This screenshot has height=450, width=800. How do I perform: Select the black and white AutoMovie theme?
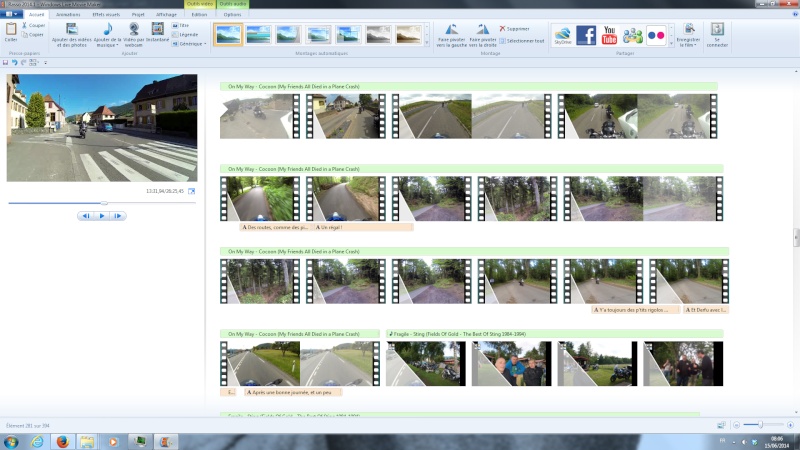coord(378,35)
